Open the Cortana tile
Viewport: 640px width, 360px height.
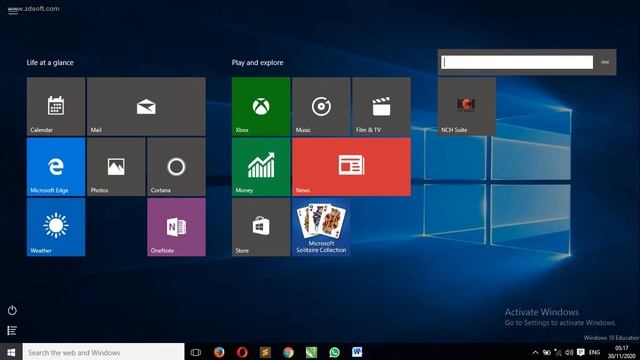[176, 167]
